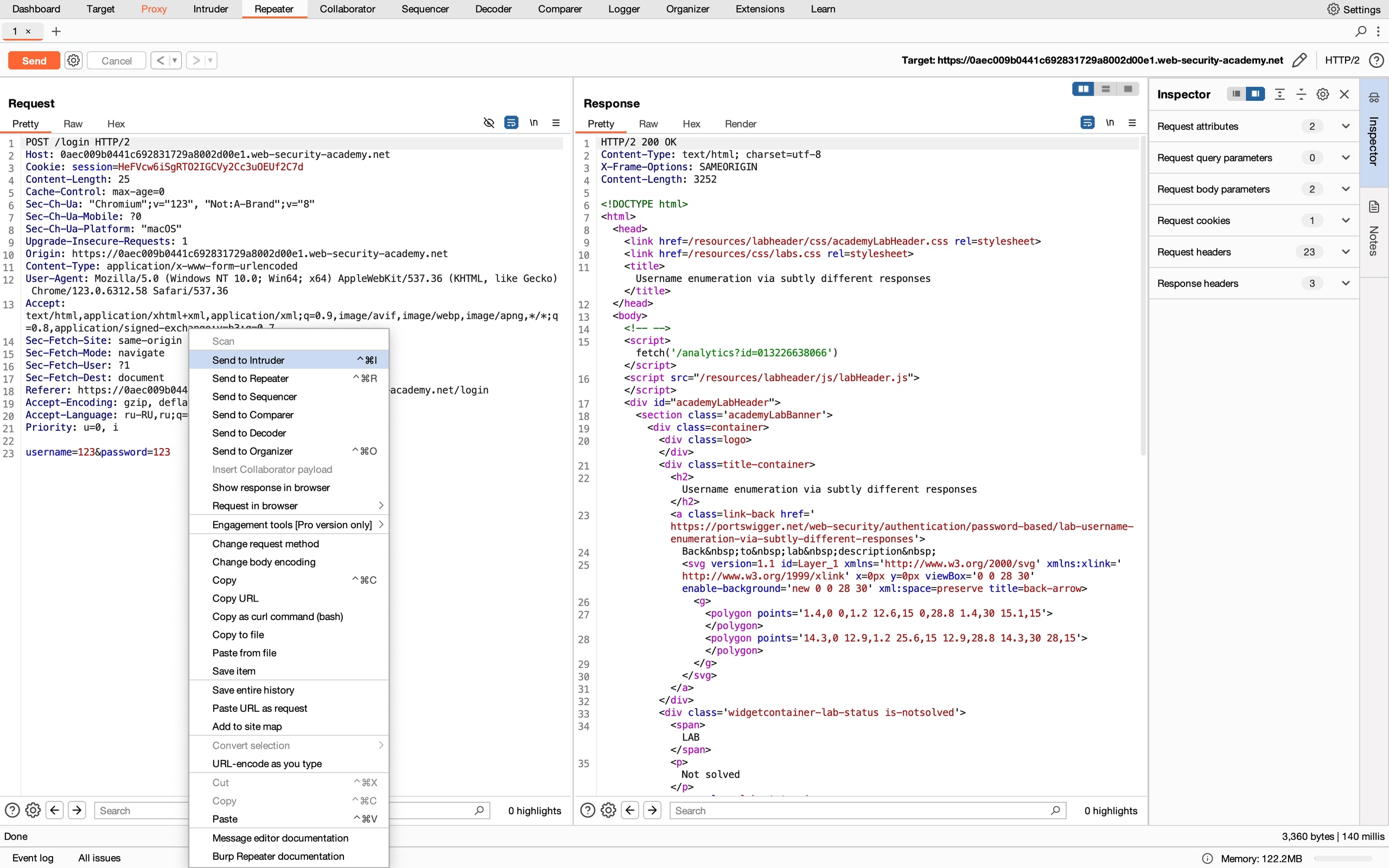Open request search settings gear
Image resolution: width=1389 pixels, height=868 pixels.
tap(33, 810)
